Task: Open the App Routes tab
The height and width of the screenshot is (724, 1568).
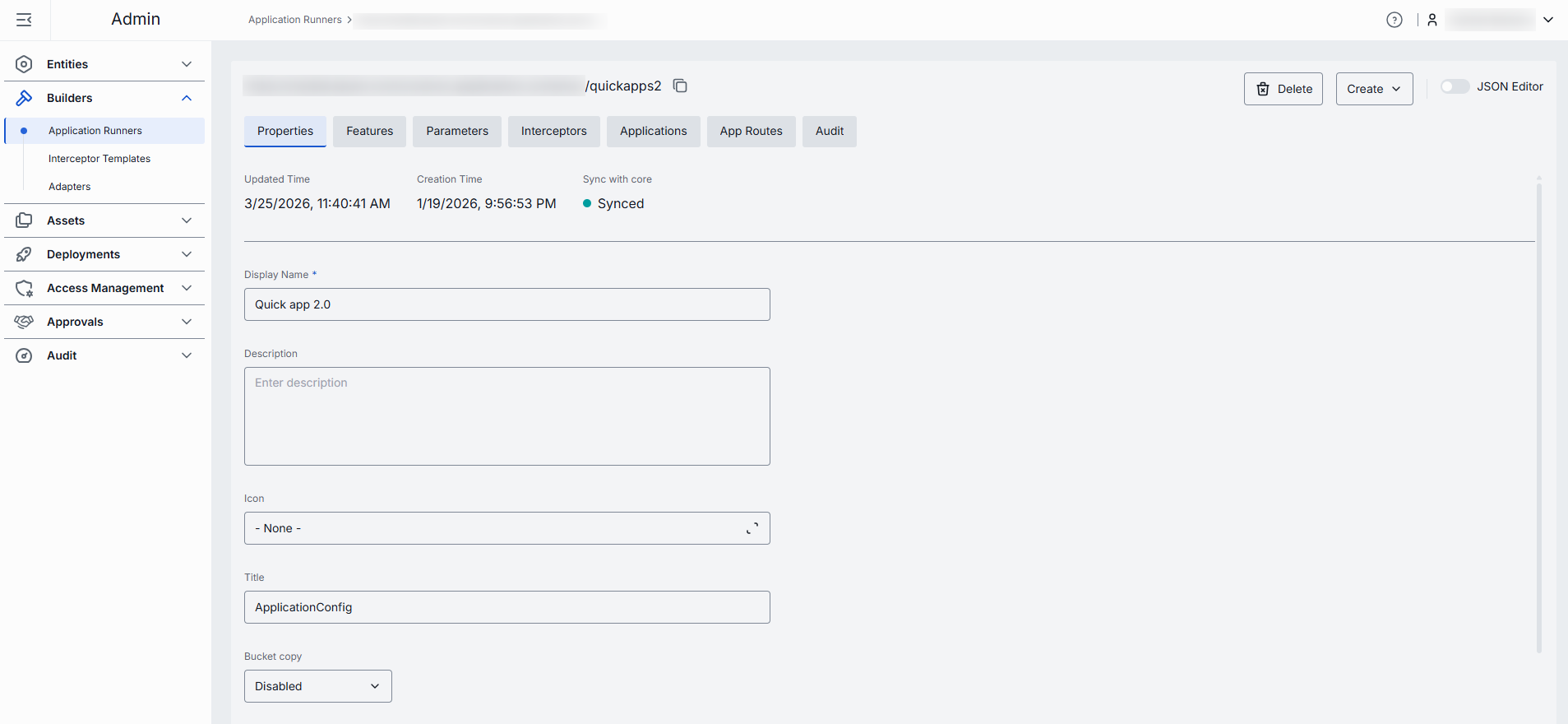Action: point(751,132)
